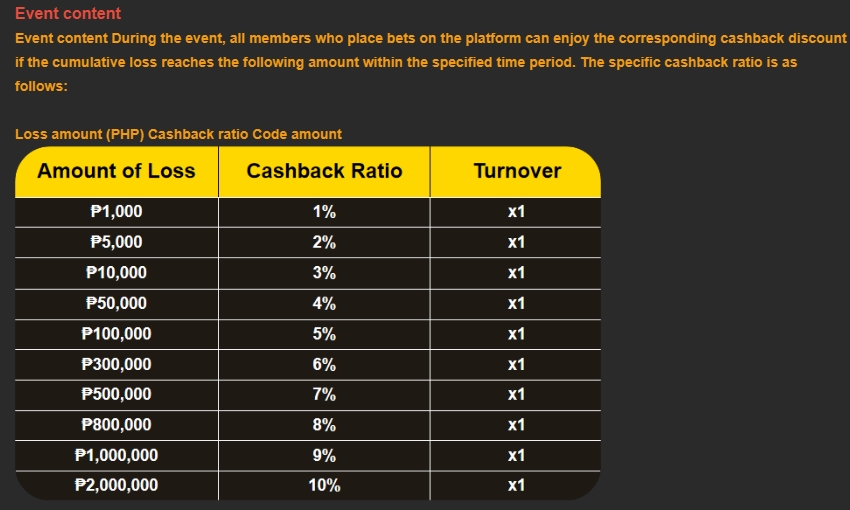Click the 1% cashback ratio cell
Screen dimensions: 850x510
[324, 212]
